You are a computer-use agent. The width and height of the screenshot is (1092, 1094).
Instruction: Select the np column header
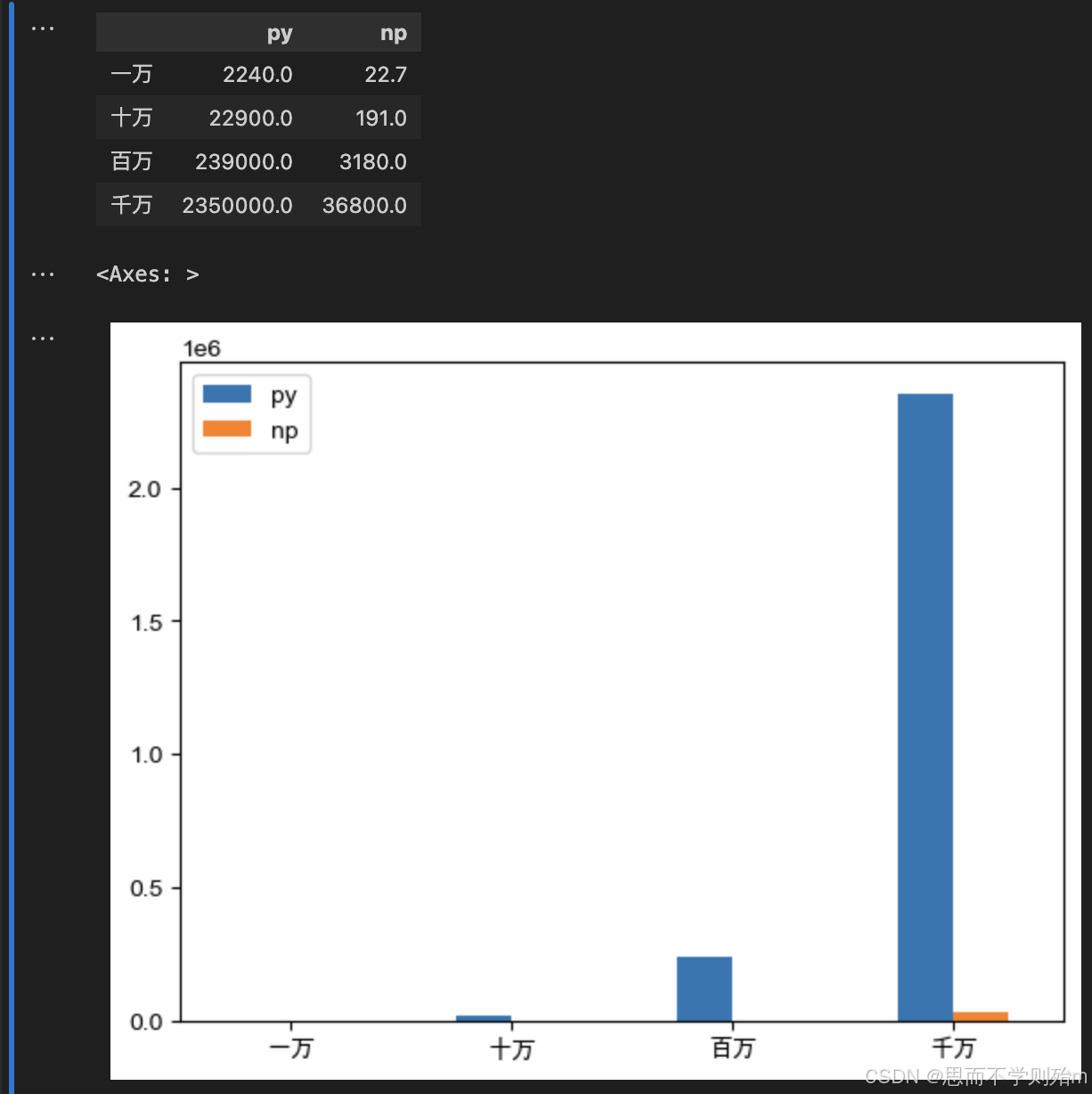[394, 34]
